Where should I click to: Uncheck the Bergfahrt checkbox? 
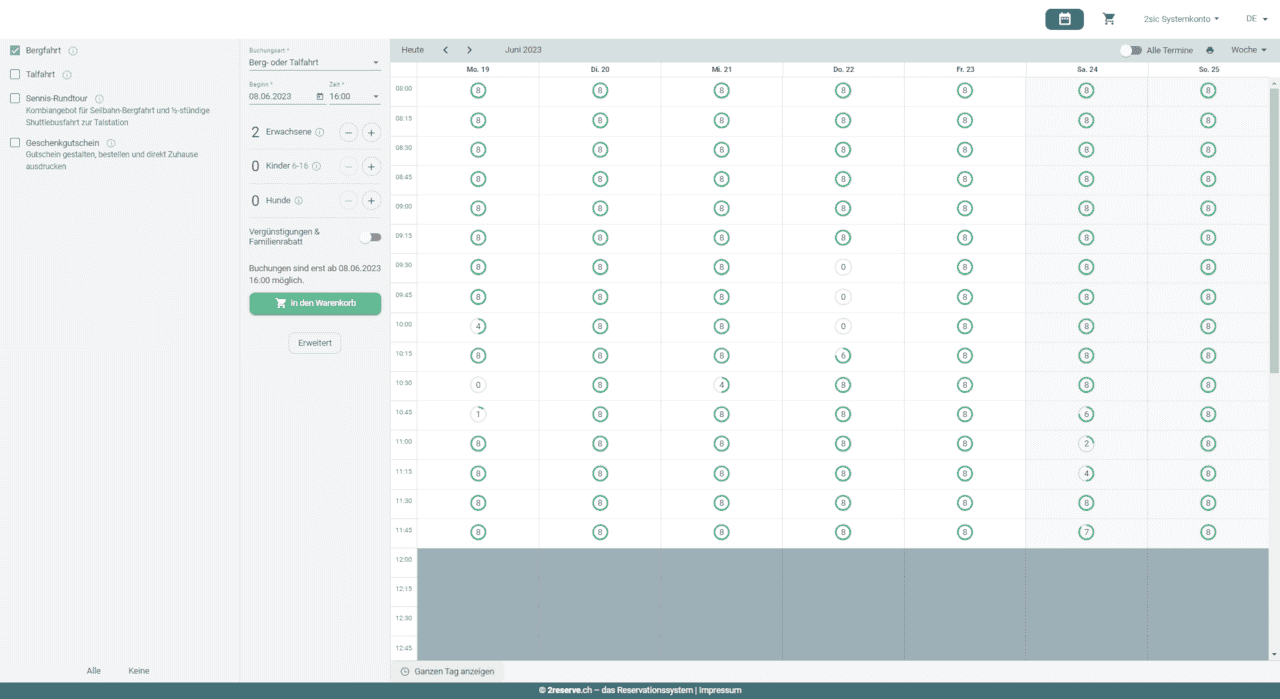(15, 50)
